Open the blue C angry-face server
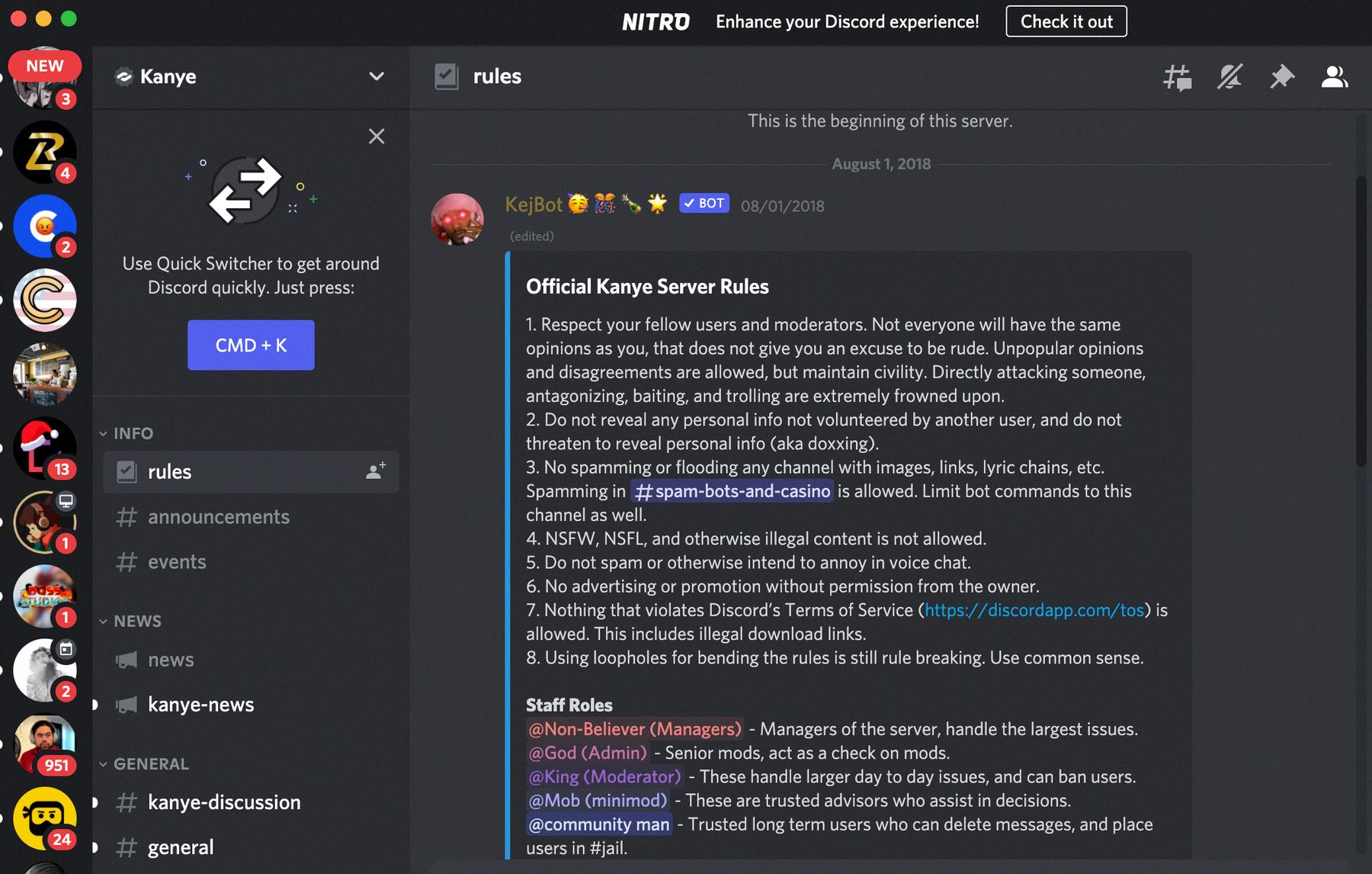Screen dimensions: 1372x874 click(45, 226)
